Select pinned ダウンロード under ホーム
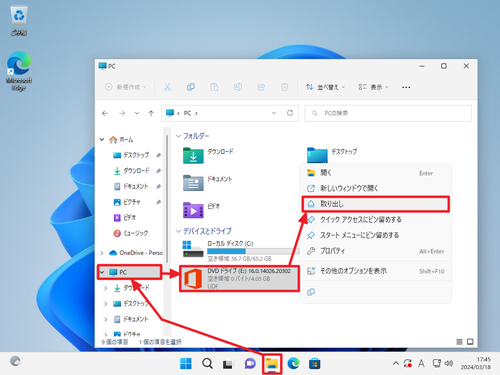500x375 pixels. pos(131,170)
